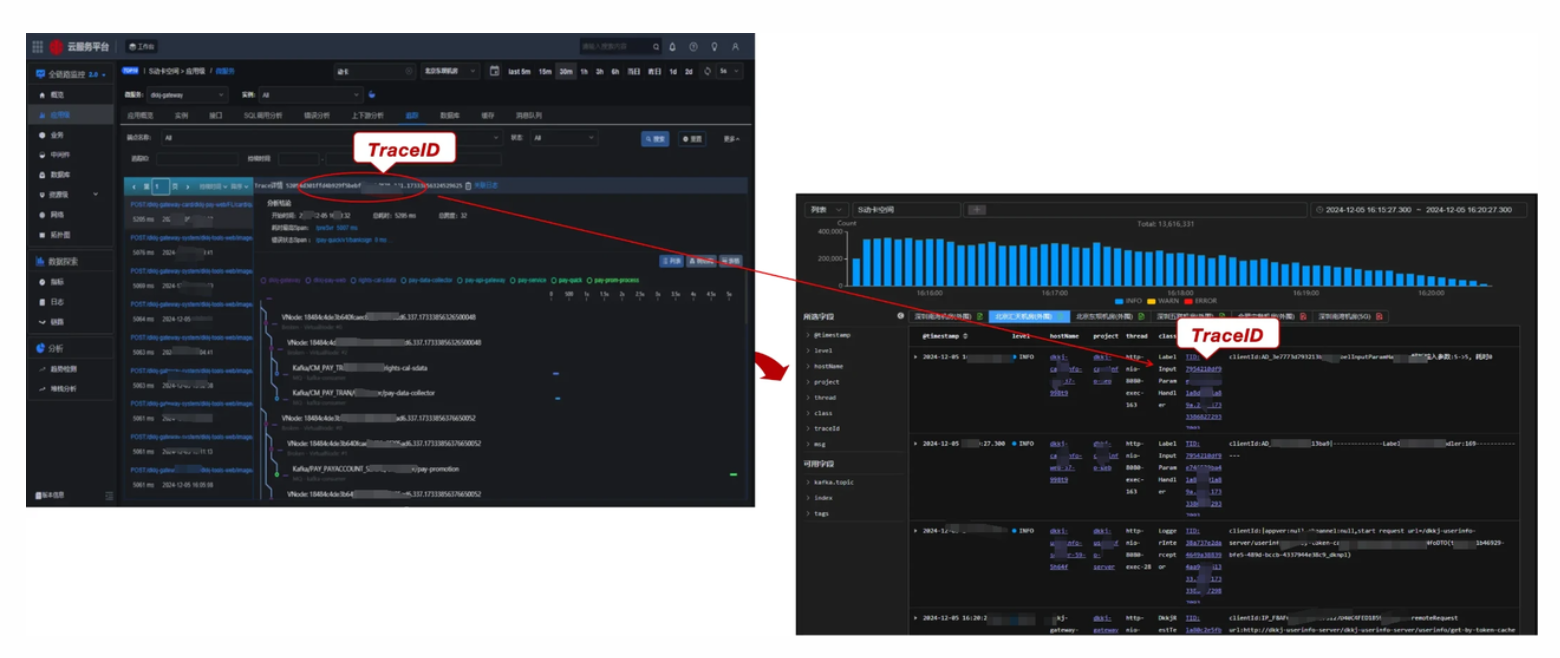Select 15m time range
The image size is (1560, 658).
[545, 71]
